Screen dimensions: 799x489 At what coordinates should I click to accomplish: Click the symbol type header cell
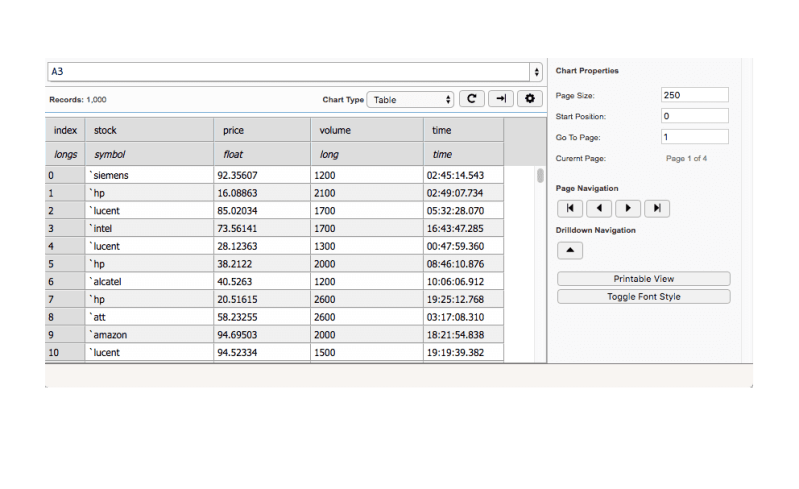click(149, 154)
